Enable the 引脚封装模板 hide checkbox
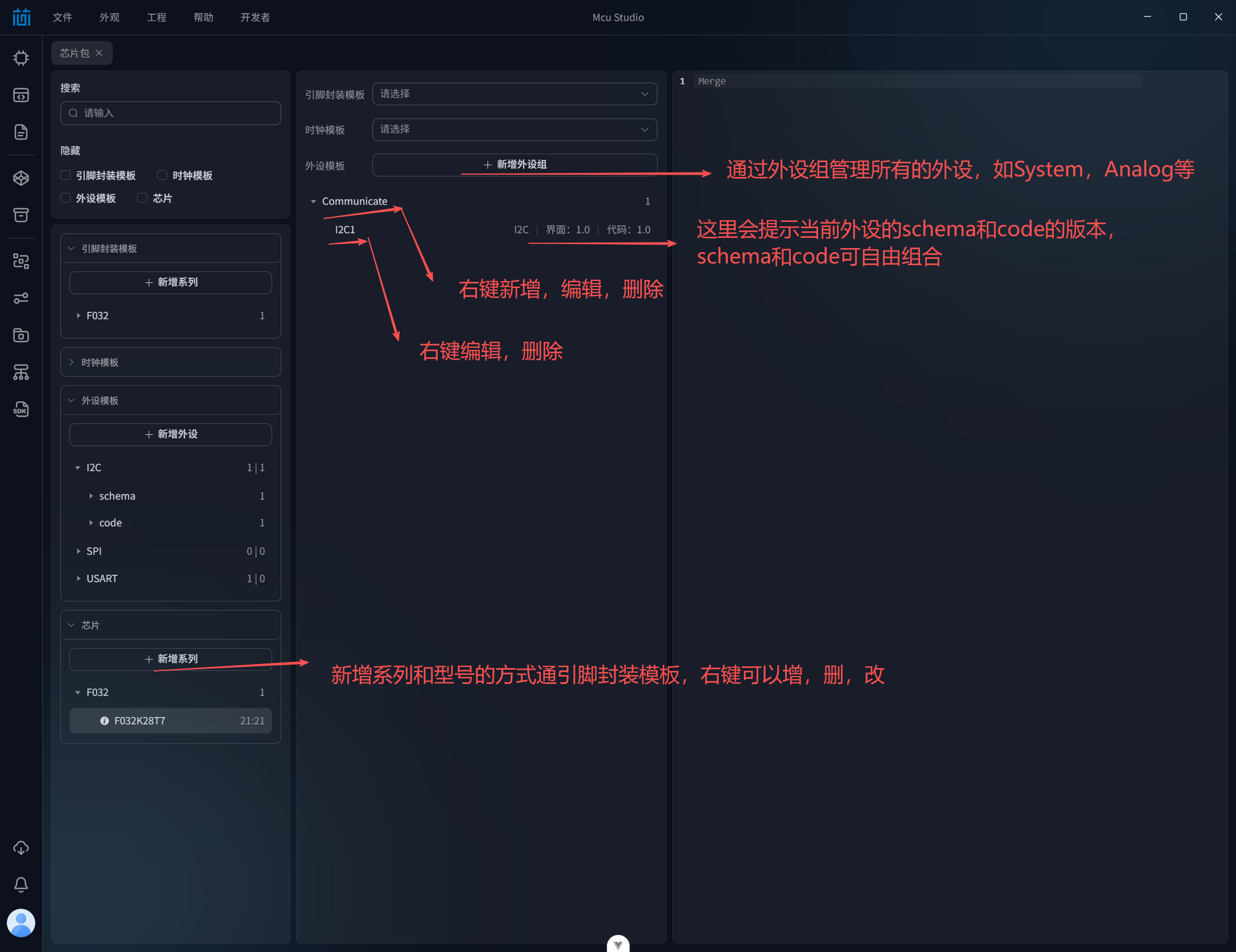The height and width of the screenshot is (952, 1236). (66, 175)
